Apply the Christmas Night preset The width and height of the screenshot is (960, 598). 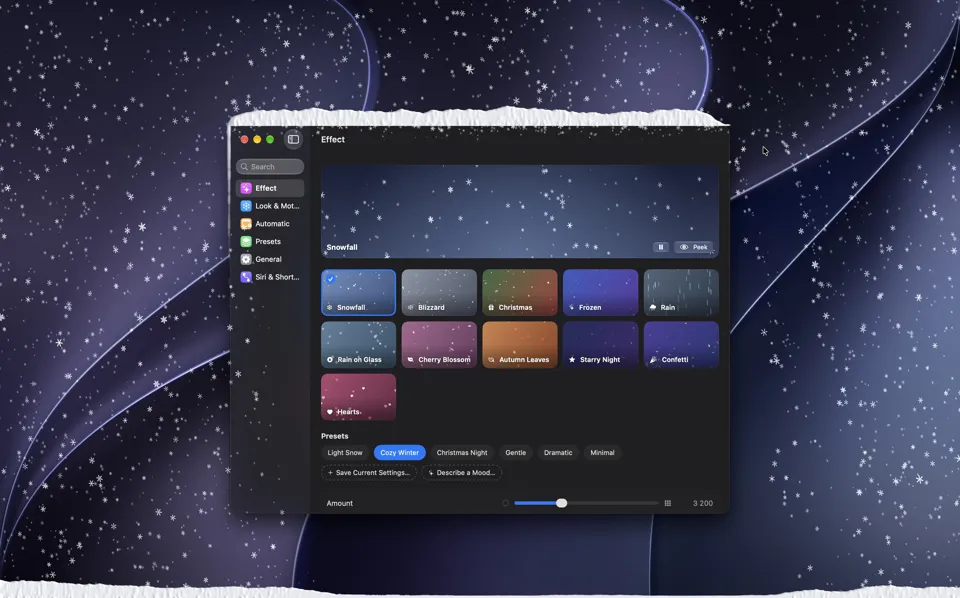[x=462, y=453]
